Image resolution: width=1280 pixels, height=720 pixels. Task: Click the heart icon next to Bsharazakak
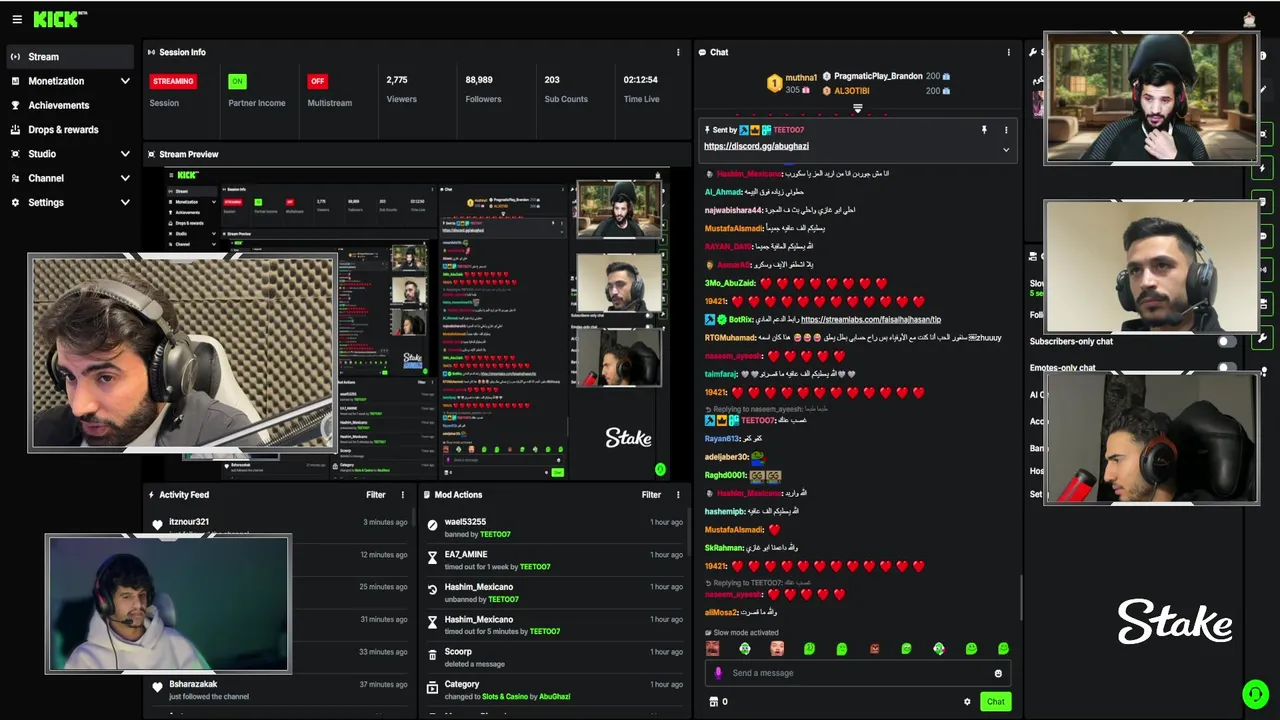tap(157, 687)
